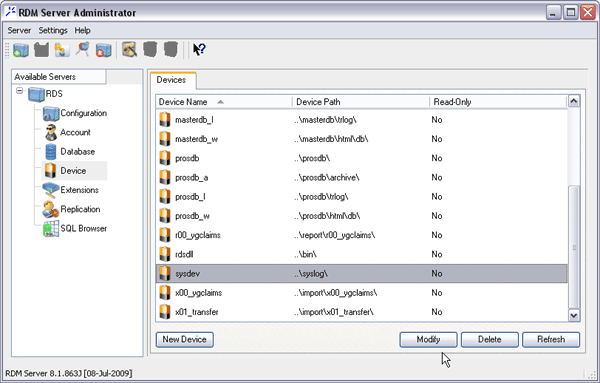Select the prosdb_a device name

coord(192,178)
